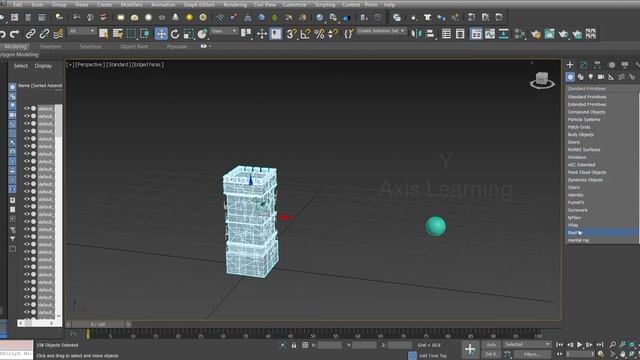Open the Curve Editor
640x360 pixels.
click(490, 34)
